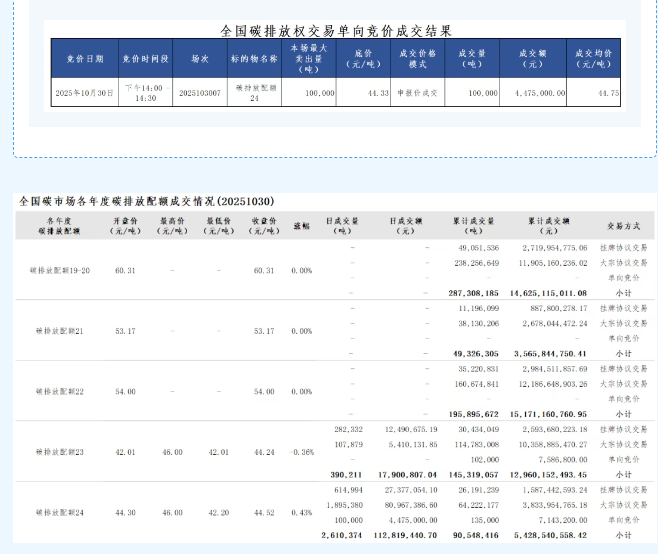Click the -0.36% change value

click(301, 451)
